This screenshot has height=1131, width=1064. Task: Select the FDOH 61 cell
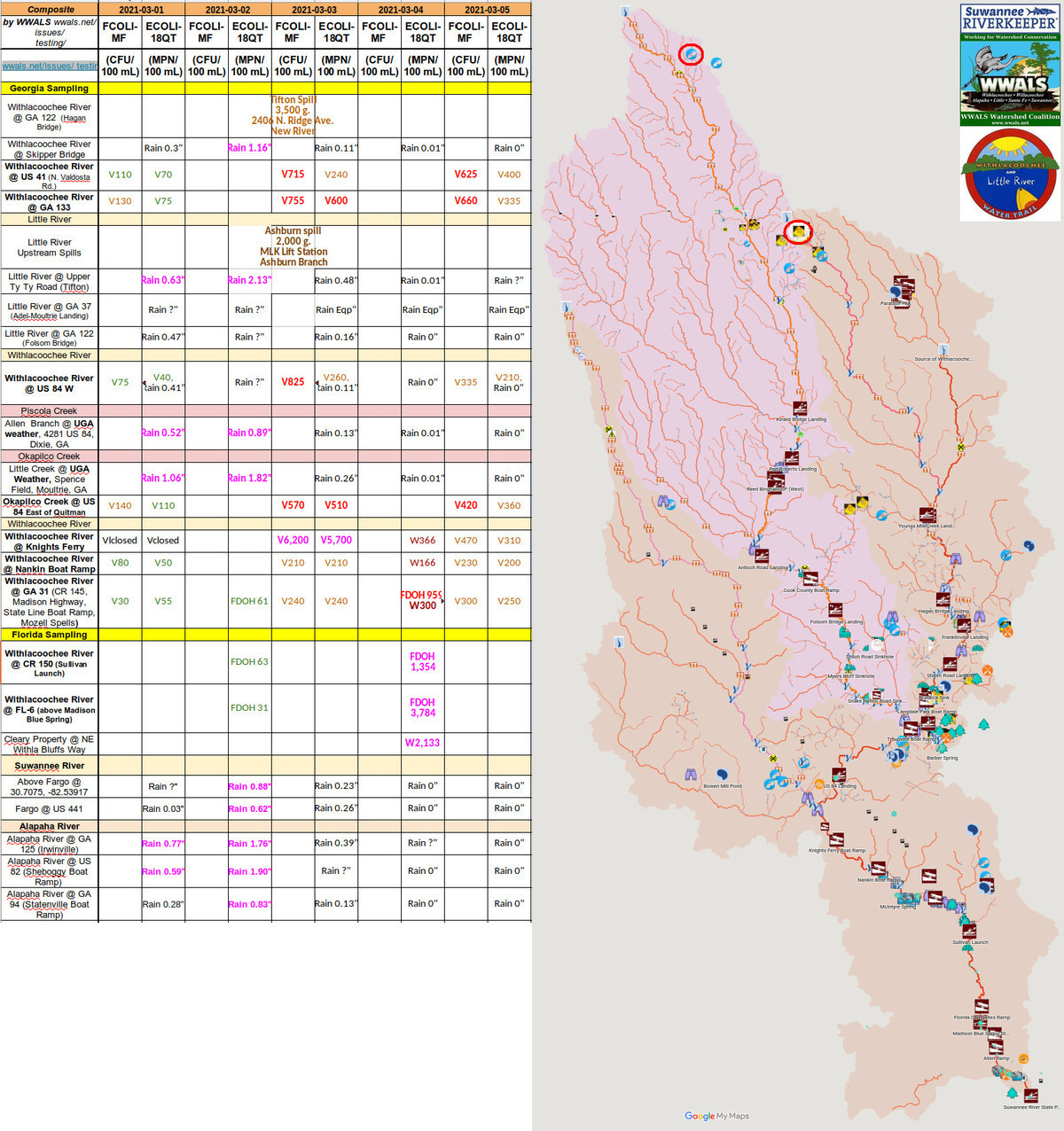point(249,601)
